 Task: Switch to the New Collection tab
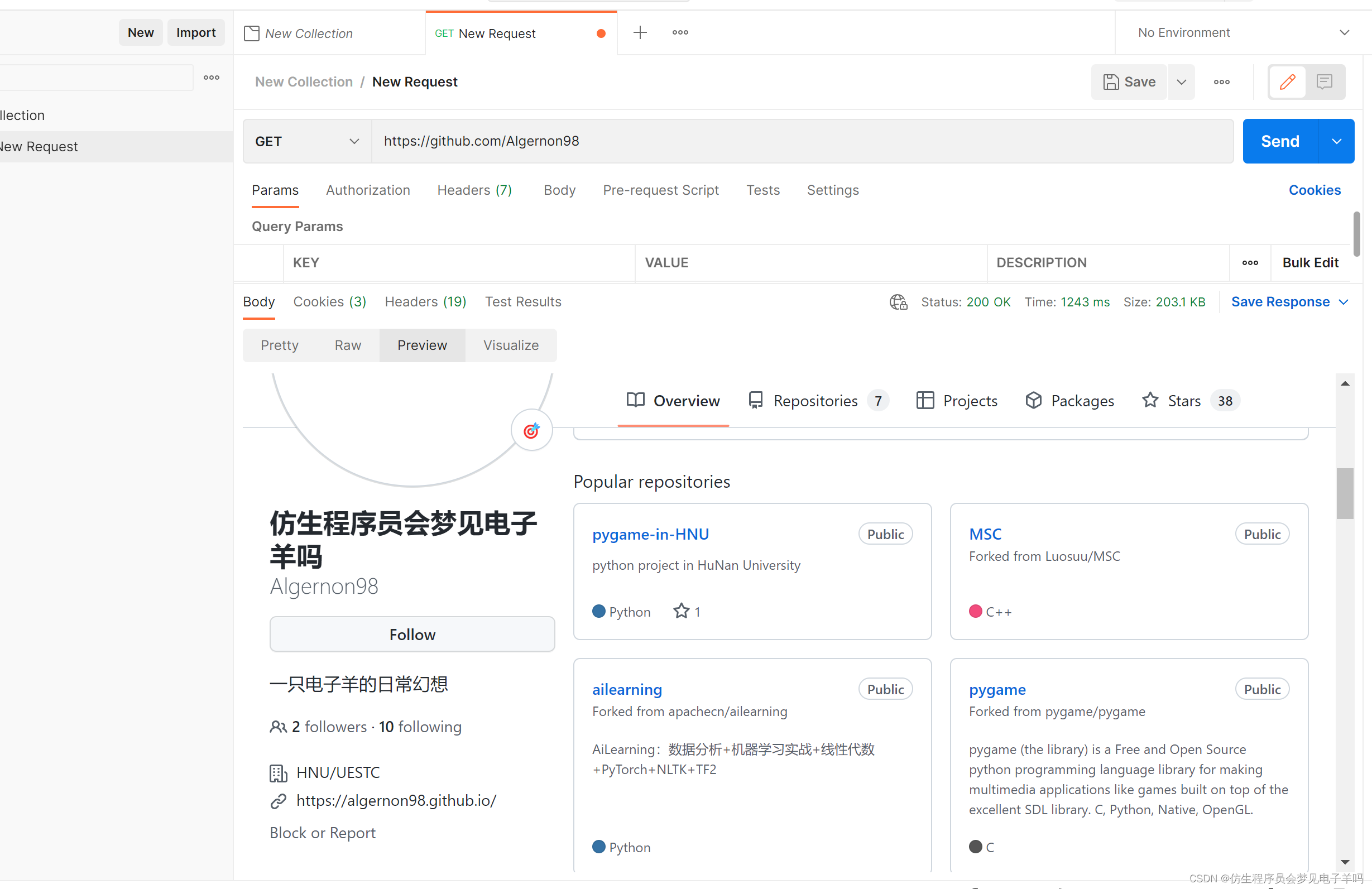pos(330,33)
